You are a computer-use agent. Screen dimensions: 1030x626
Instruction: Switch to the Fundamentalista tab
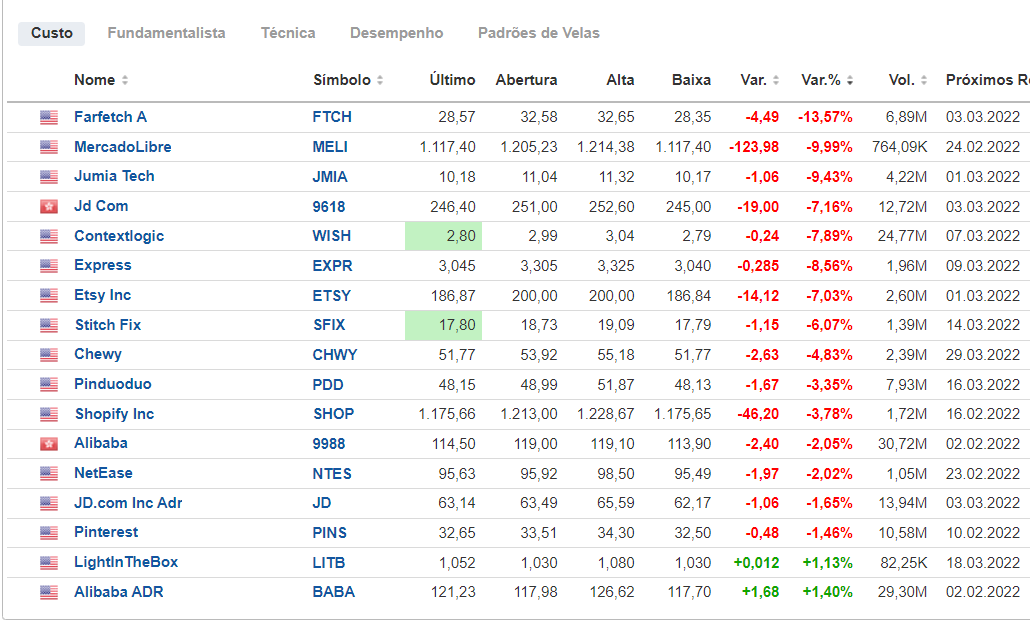(x=166, y=33)
